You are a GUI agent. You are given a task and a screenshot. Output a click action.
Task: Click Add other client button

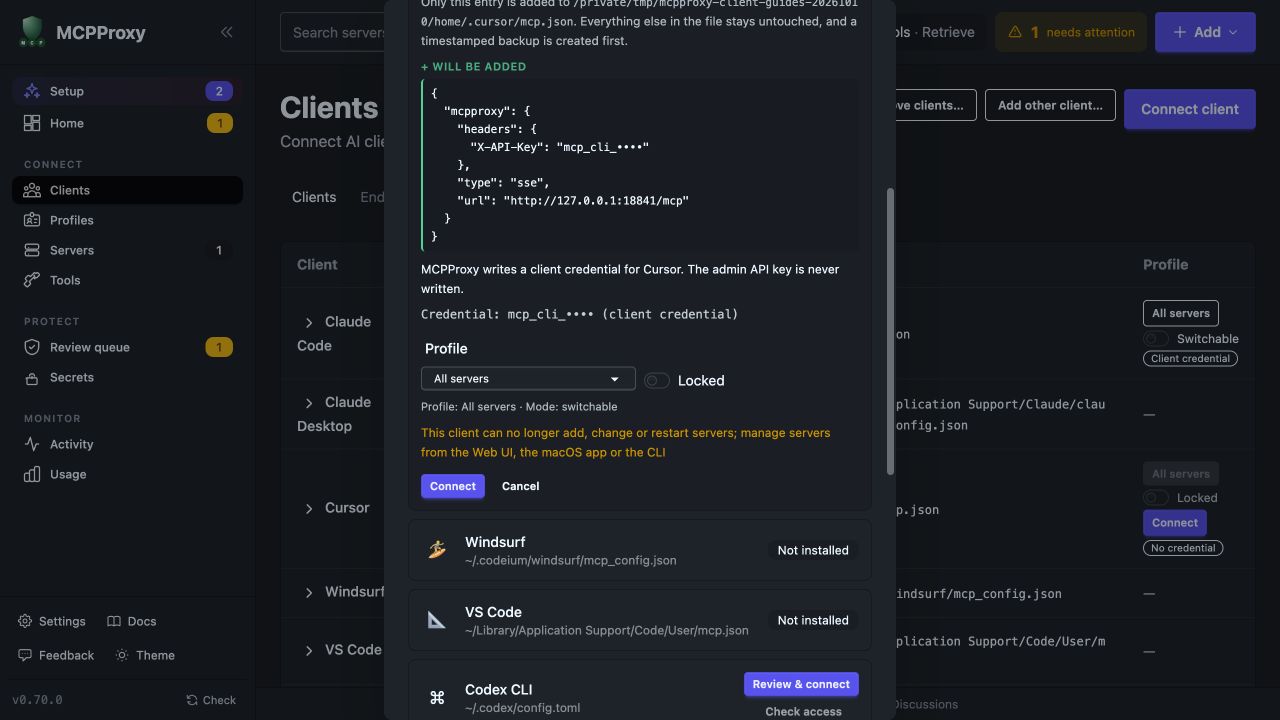pyautogui.click(x=1050, y=105)
